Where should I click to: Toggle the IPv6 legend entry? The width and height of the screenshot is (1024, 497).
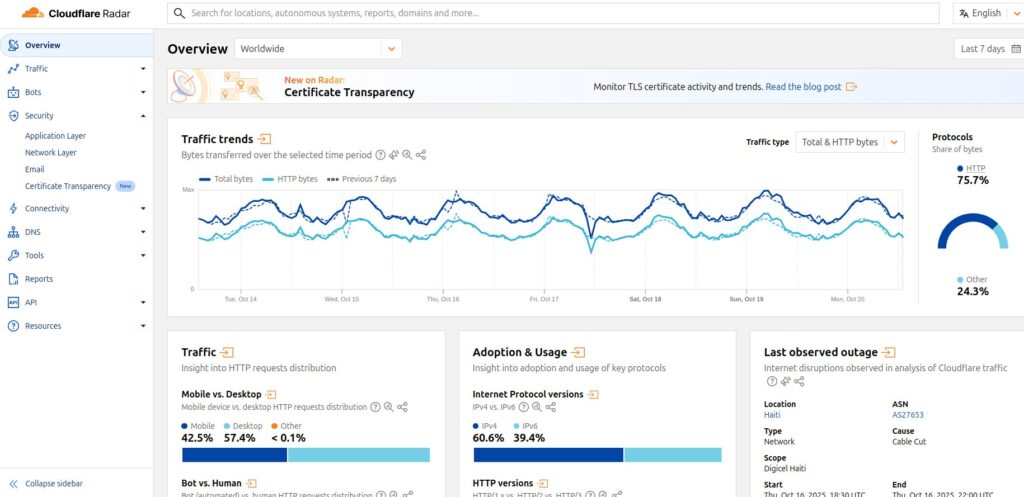pyautogui.click(x=526, y=426)
